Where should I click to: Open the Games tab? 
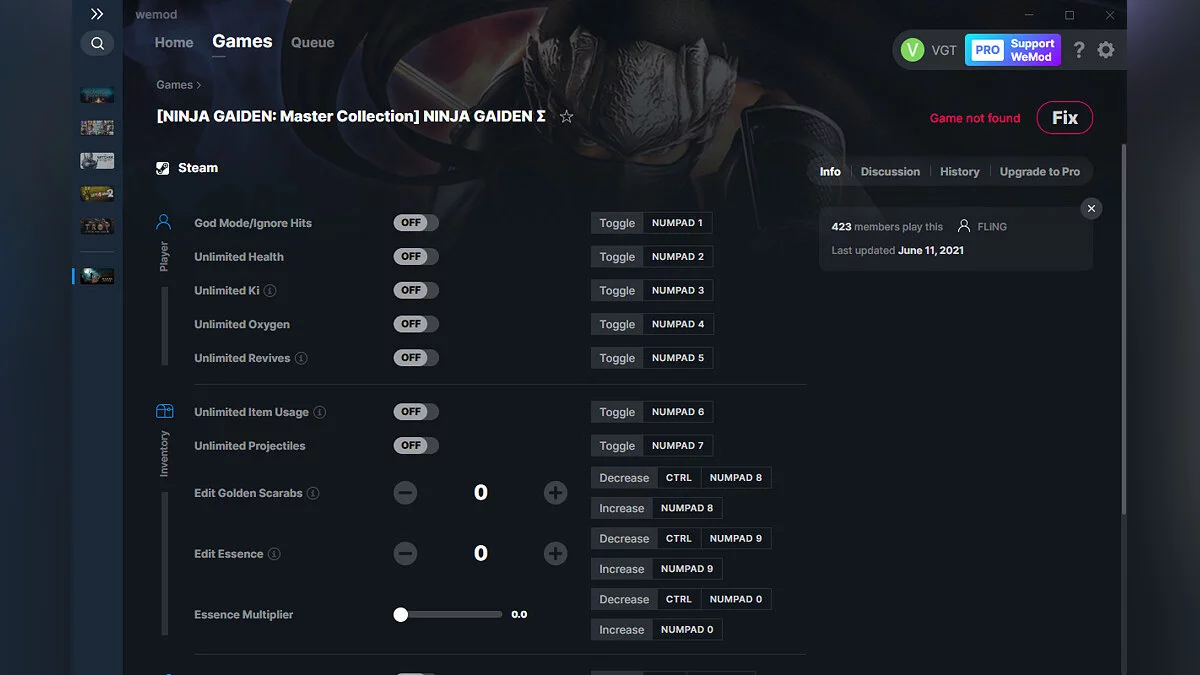click(x=242, y=42)
